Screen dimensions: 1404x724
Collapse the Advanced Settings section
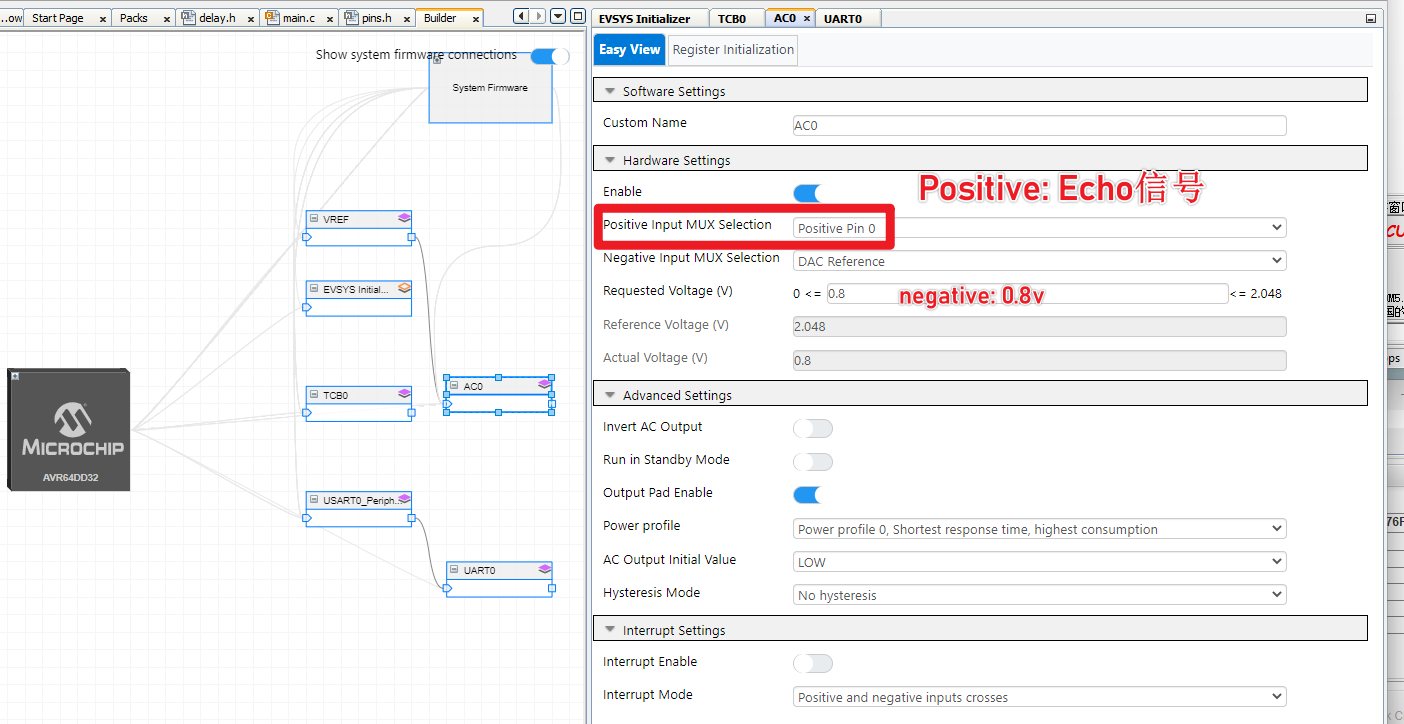[x=610, y=395]
